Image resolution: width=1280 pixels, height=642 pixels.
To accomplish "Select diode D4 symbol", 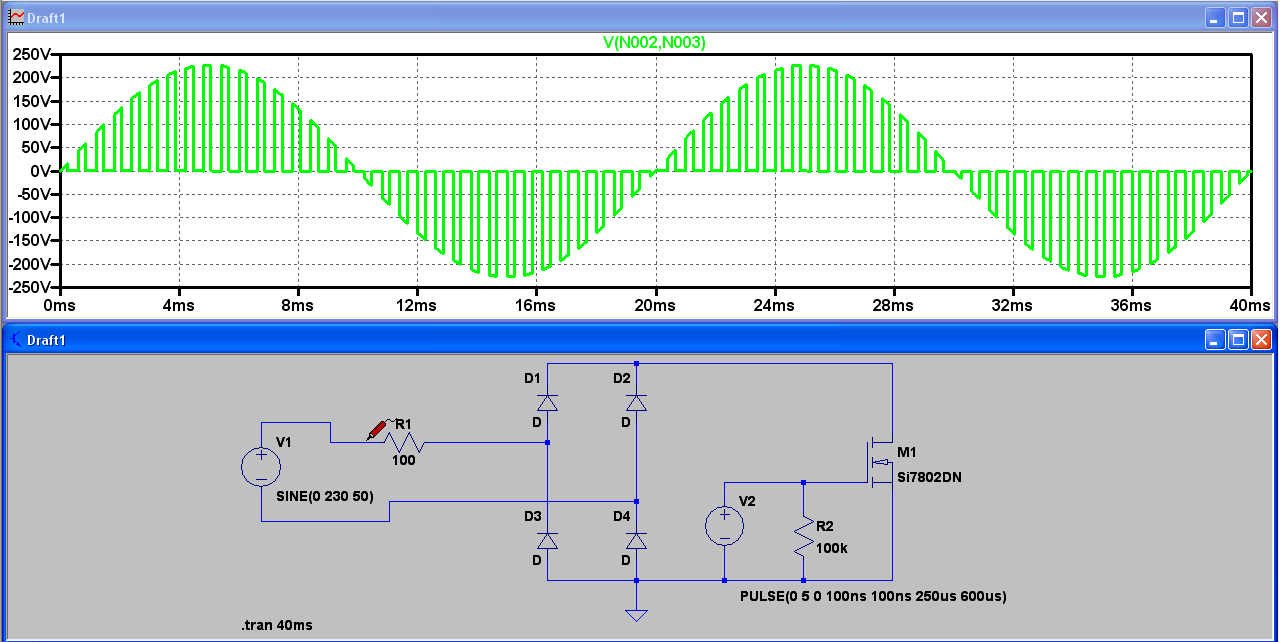I will (636, 540).
